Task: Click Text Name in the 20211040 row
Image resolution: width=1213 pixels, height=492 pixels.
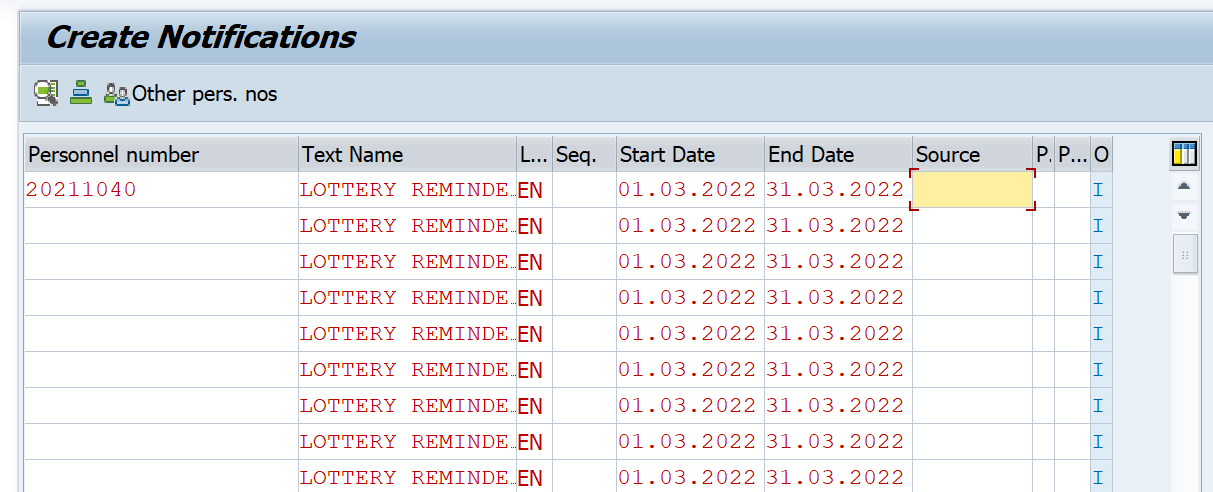Action: [x=407, y=190]
